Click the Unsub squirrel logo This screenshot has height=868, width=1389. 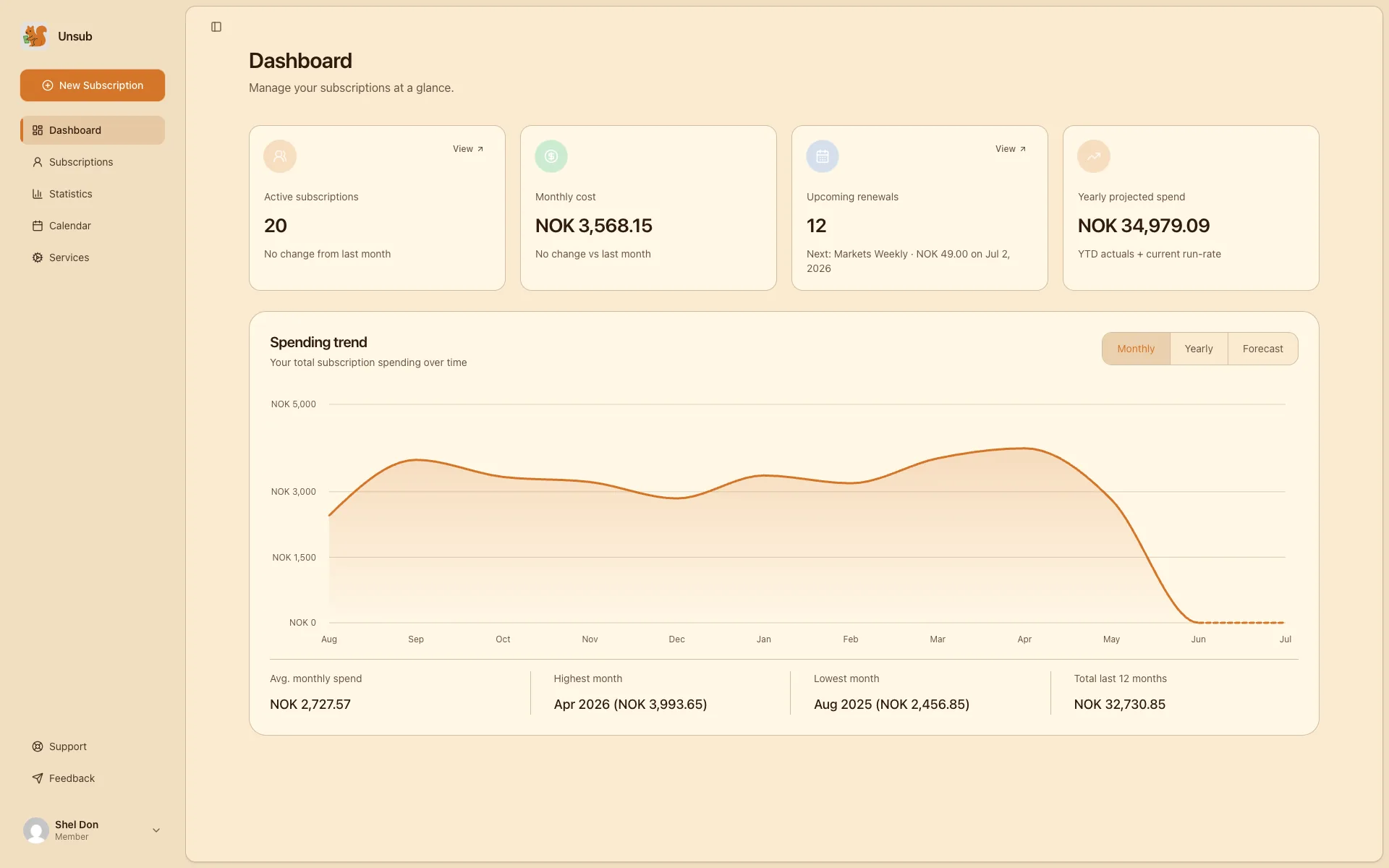35,36
